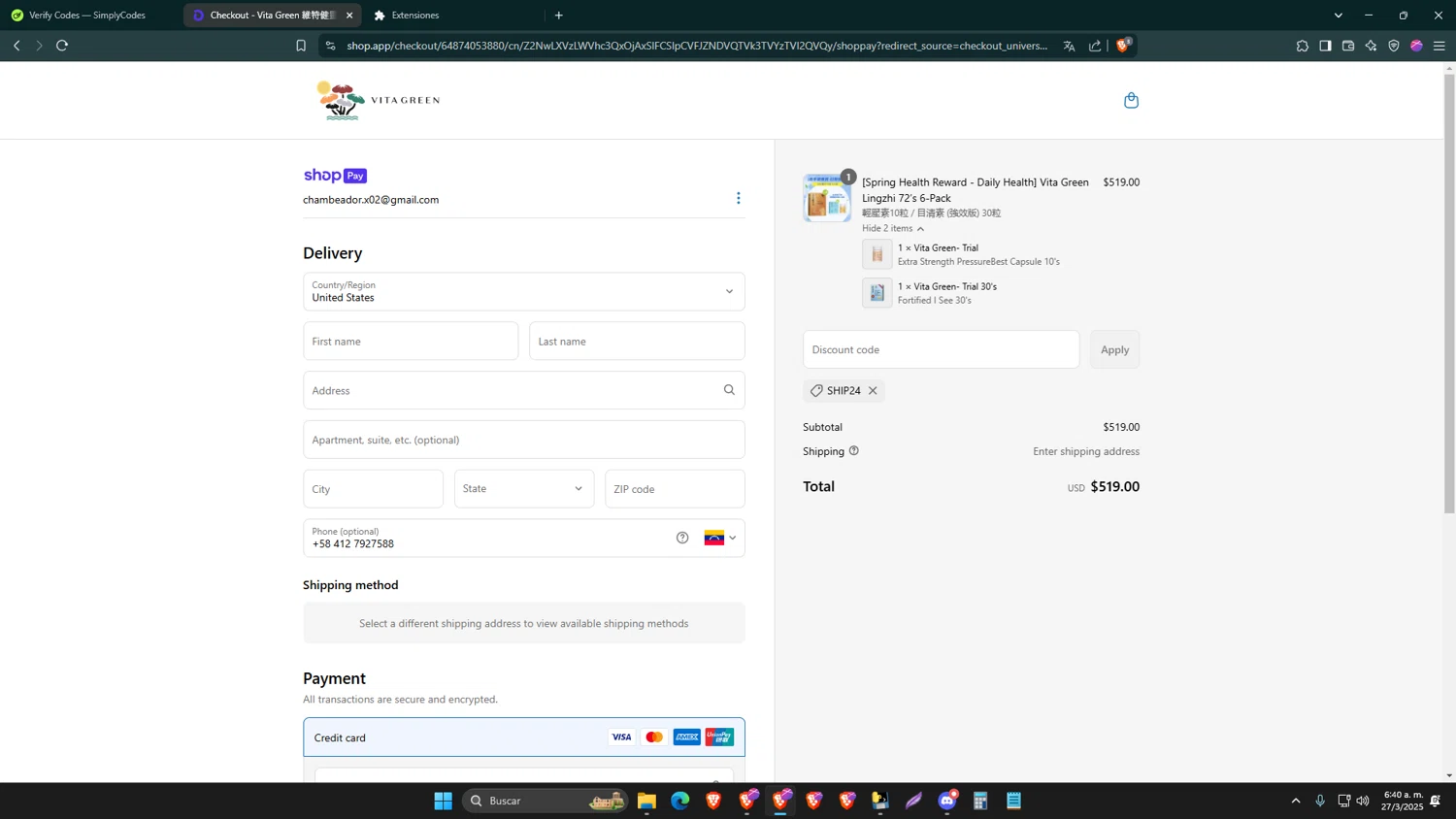Open a new browser tab
This screenshot has height=819, width=1456.
559,16
